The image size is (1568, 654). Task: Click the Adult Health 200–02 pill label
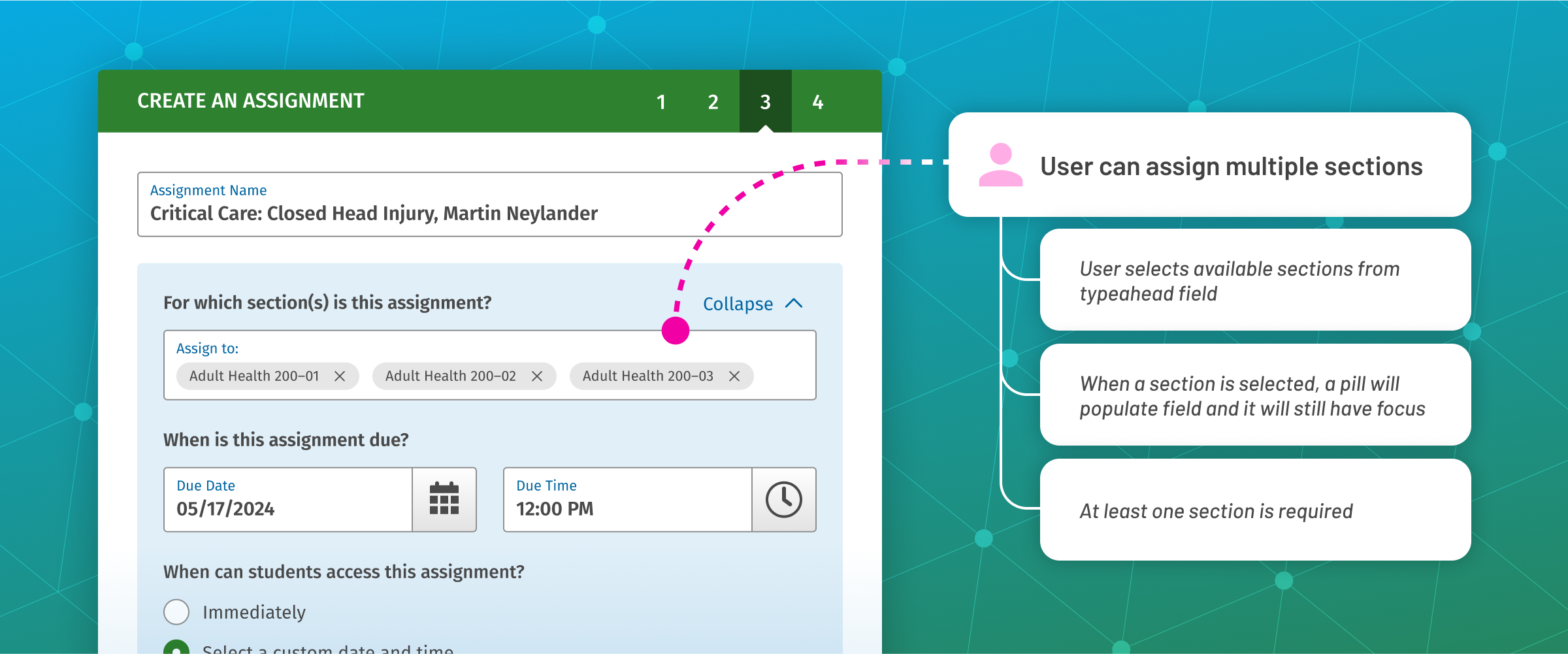(x=451, y=376)
